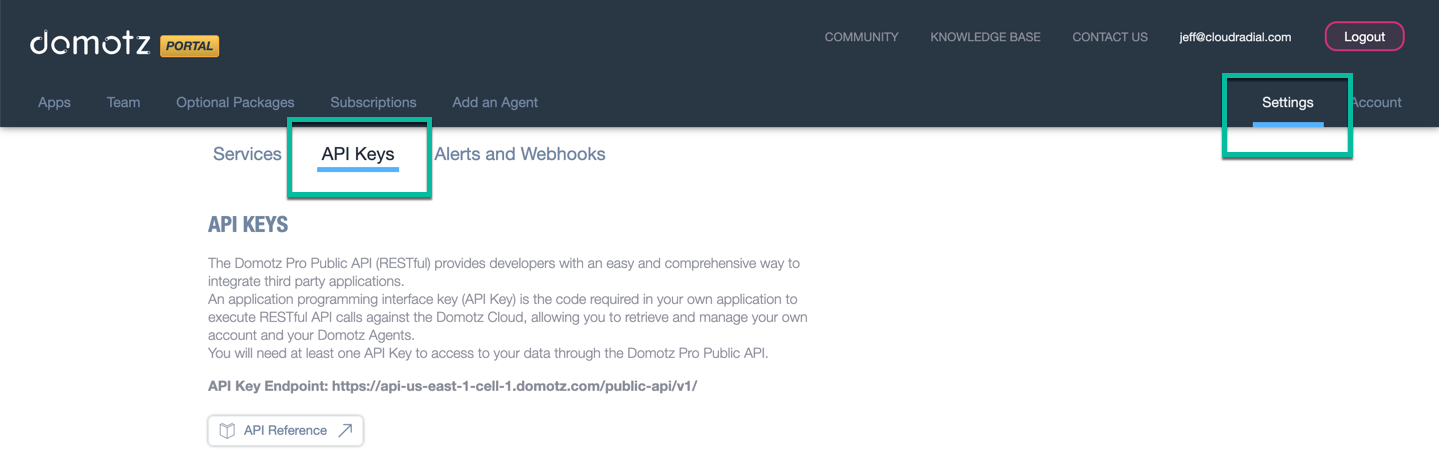Image resolution: width=1439 pixels, height=462 pixels.
Task: Open the Account menu item
Action: (x=1376, y=102)
